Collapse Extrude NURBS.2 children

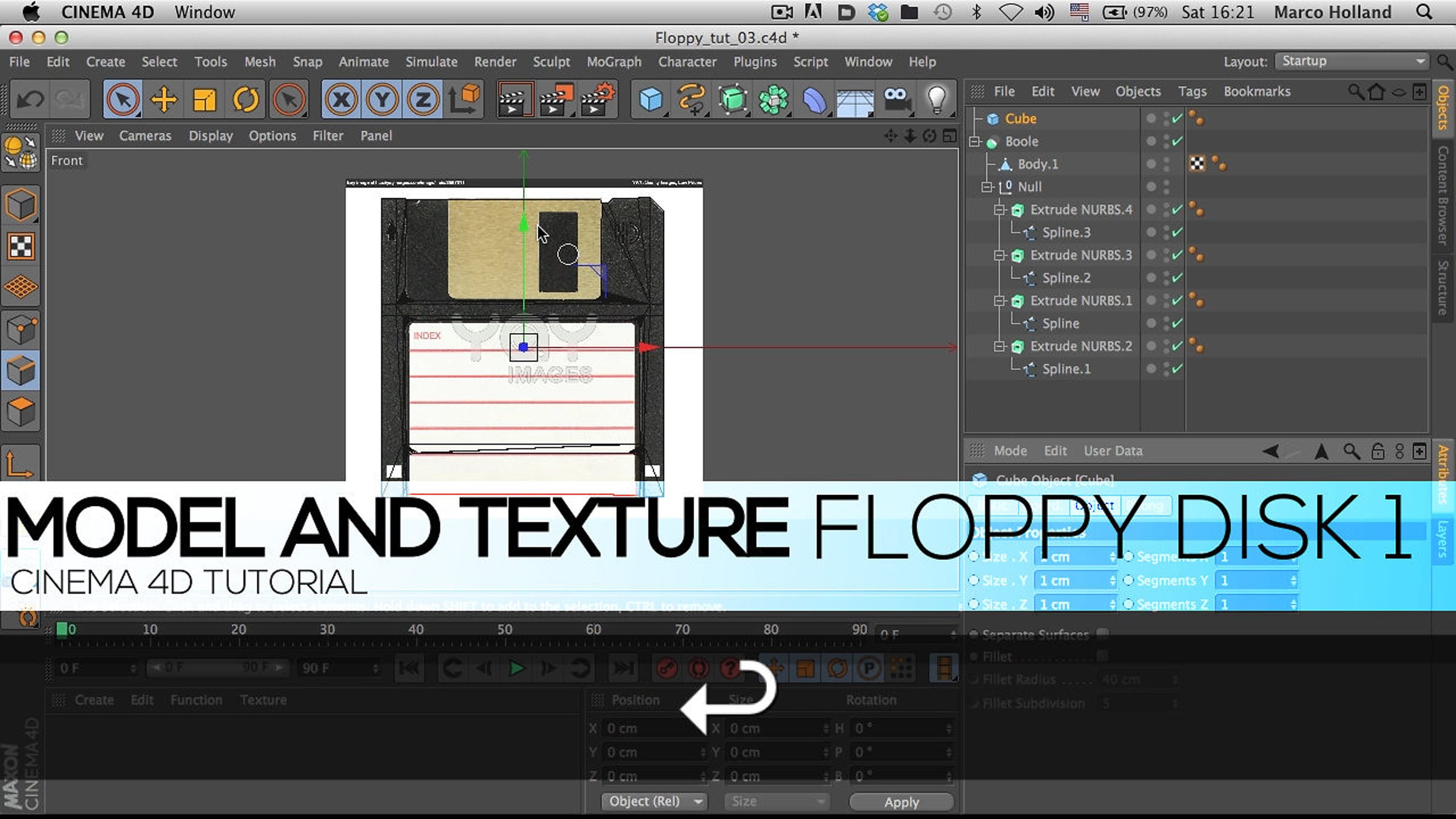click(999, 346)
